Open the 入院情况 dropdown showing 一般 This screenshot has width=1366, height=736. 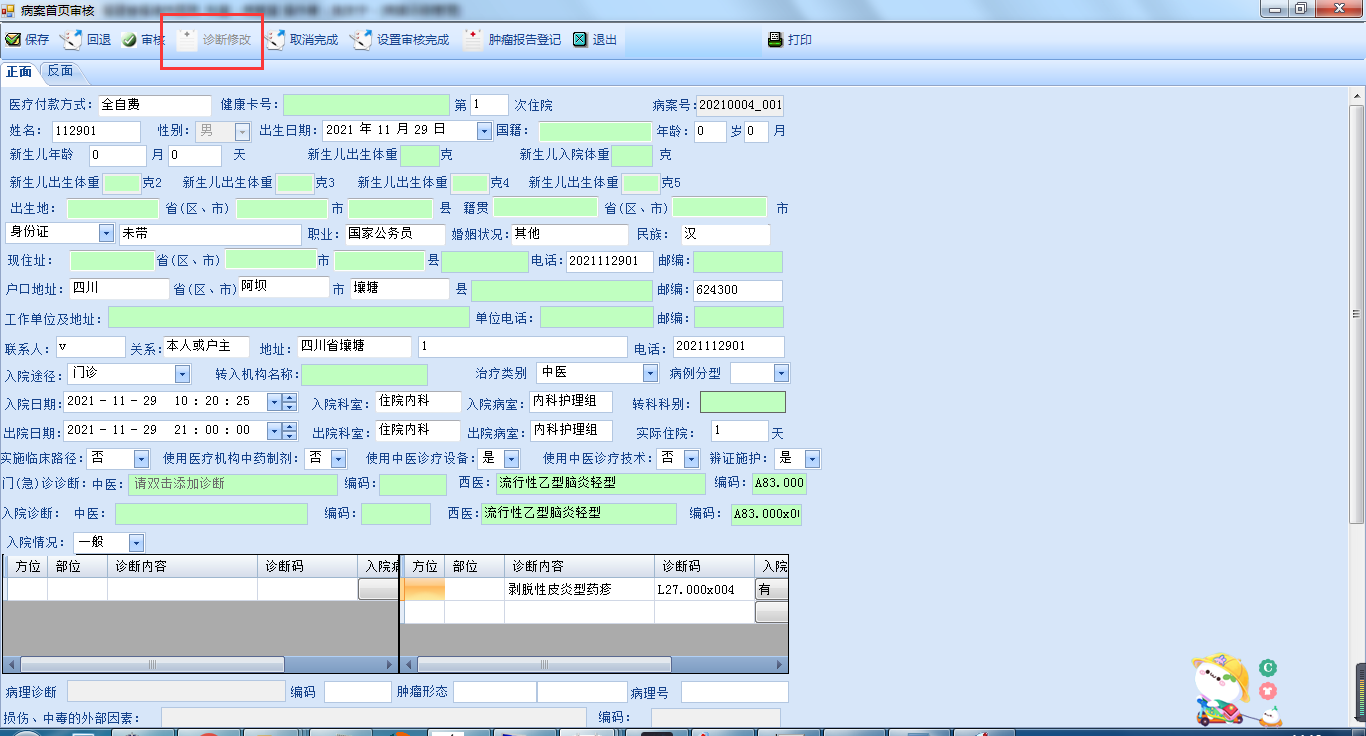coord(136,543)
